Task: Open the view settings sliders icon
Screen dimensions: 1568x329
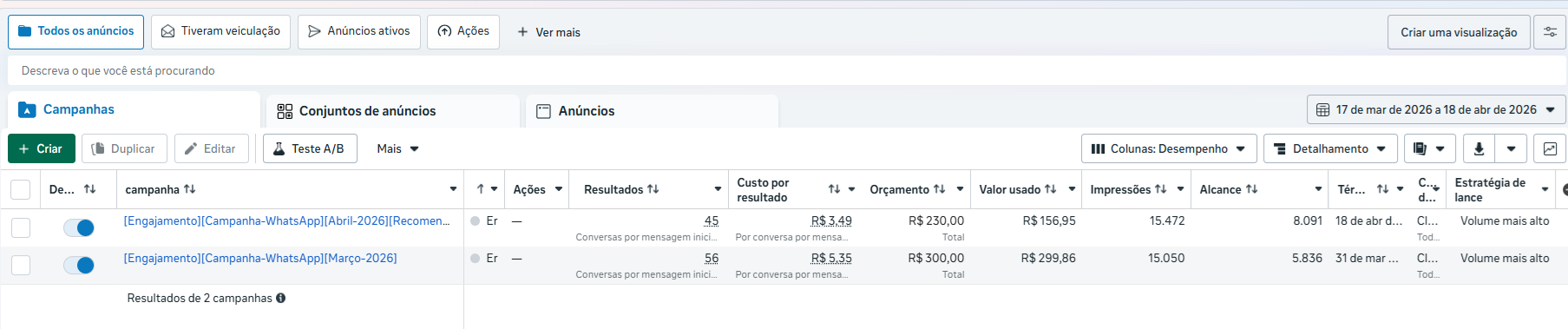Action: click(1549, 32)
